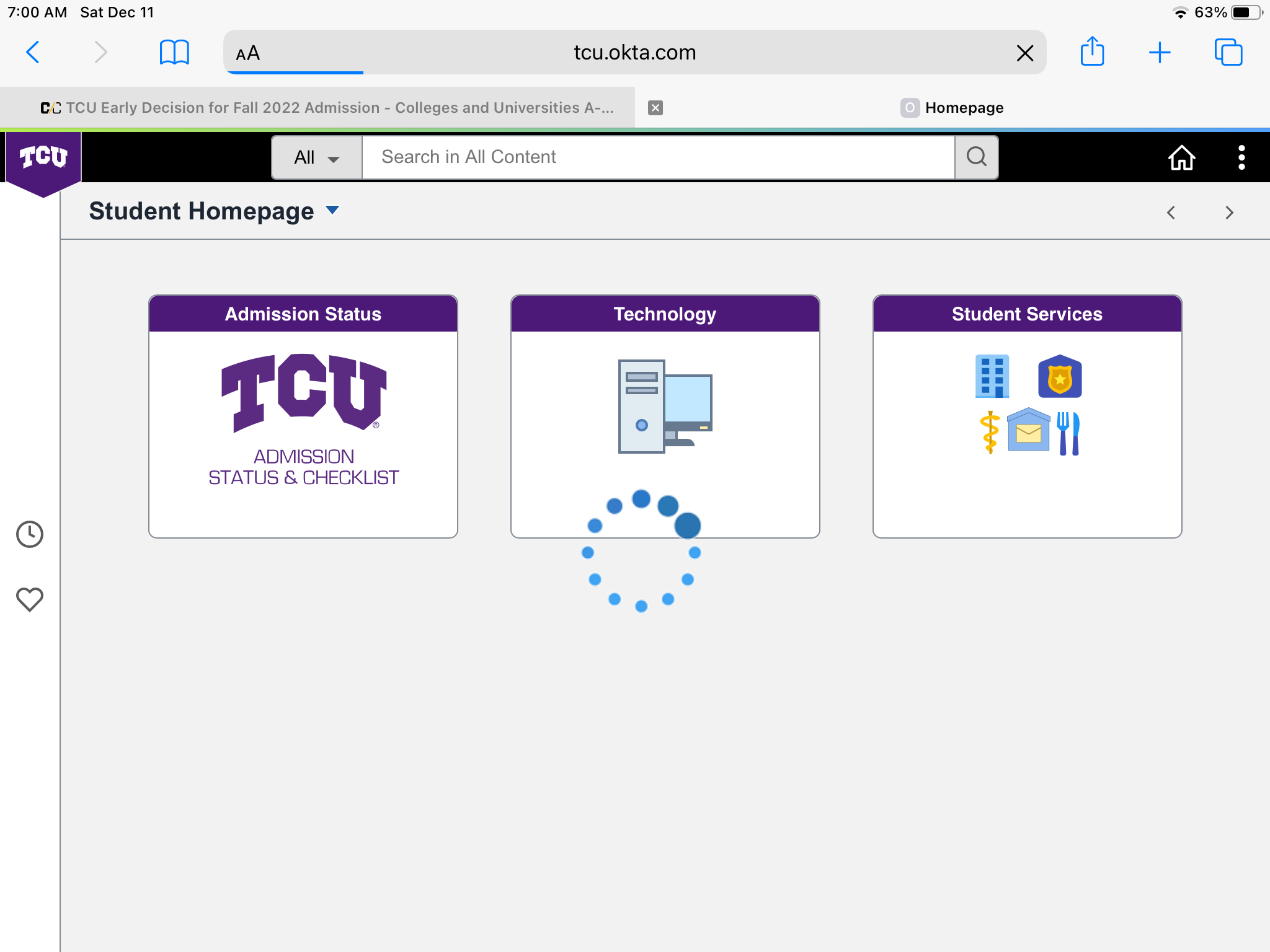Focus the Search in All Content field
1270x952 pixels.
click(x=658, y=157)
